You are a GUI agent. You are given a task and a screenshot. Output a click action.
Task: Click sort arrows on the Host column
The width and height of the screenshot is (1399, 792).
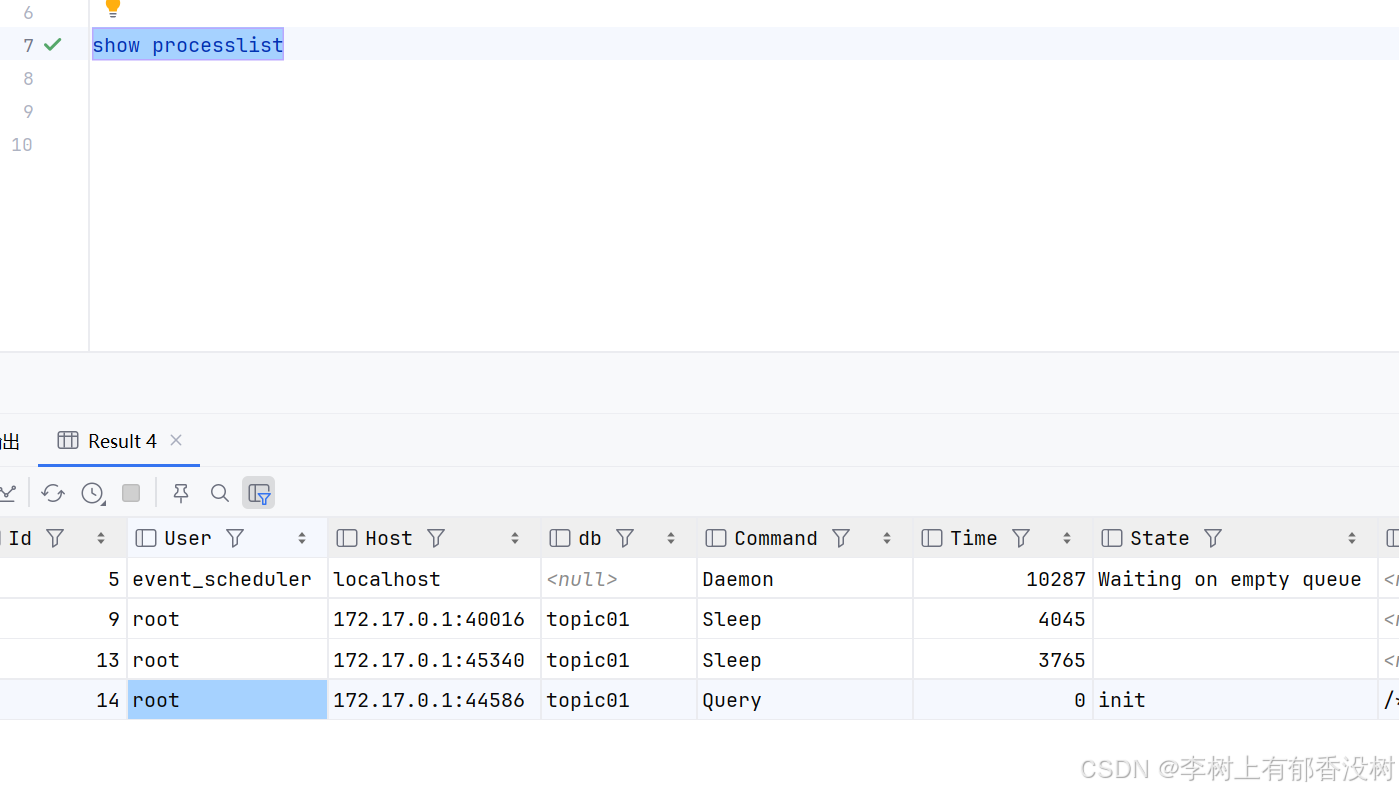(515, 538)
